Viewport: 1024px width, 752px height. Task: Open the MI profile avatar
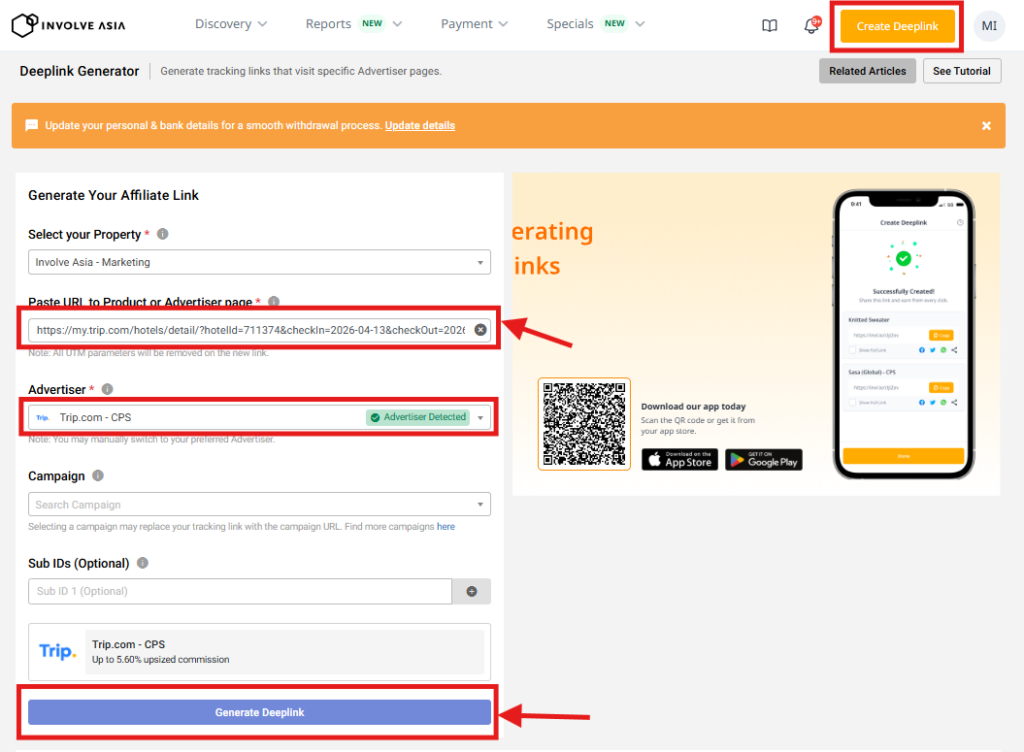click(988, 26)
